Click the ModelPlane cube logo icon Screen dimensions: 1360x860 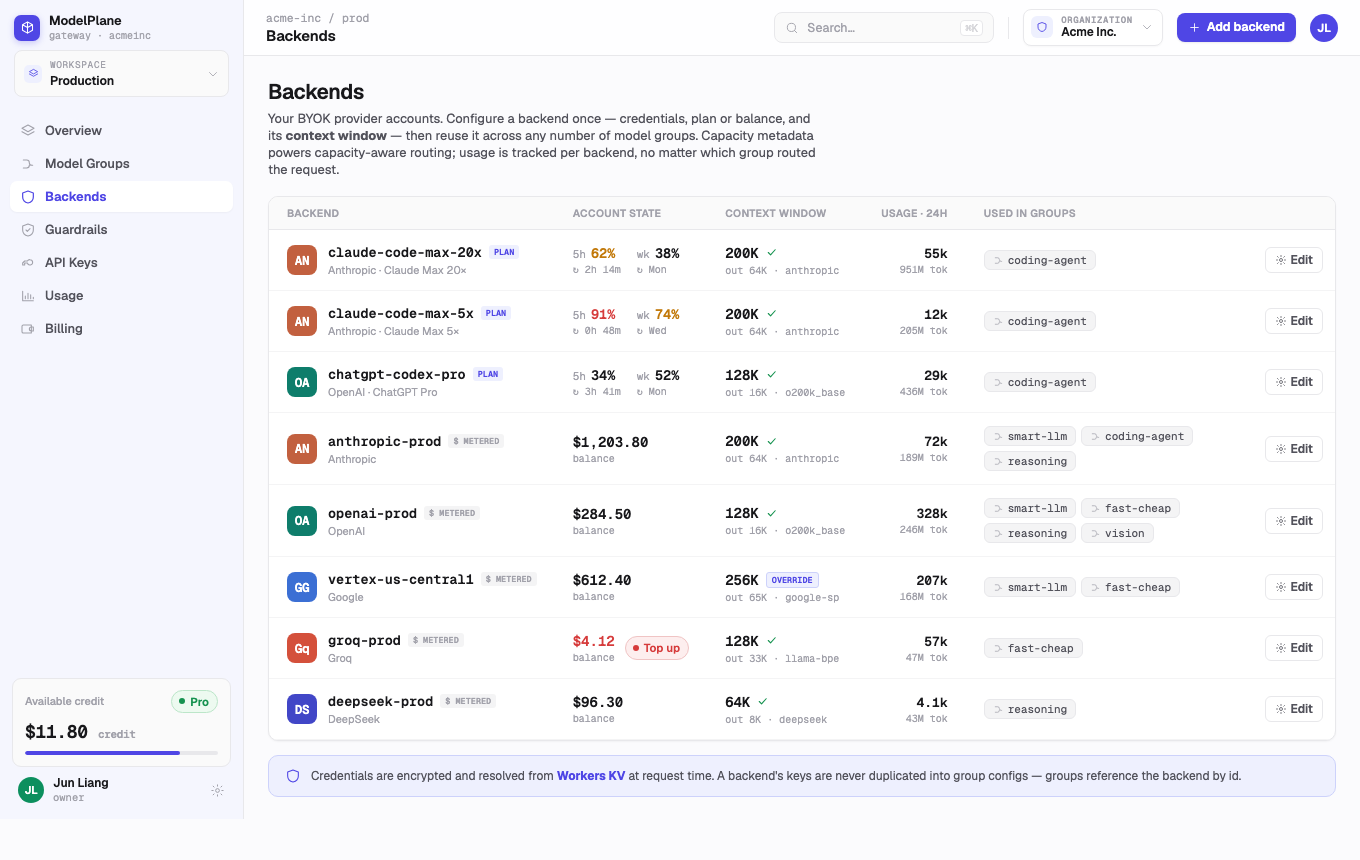(x=27, y=28)
